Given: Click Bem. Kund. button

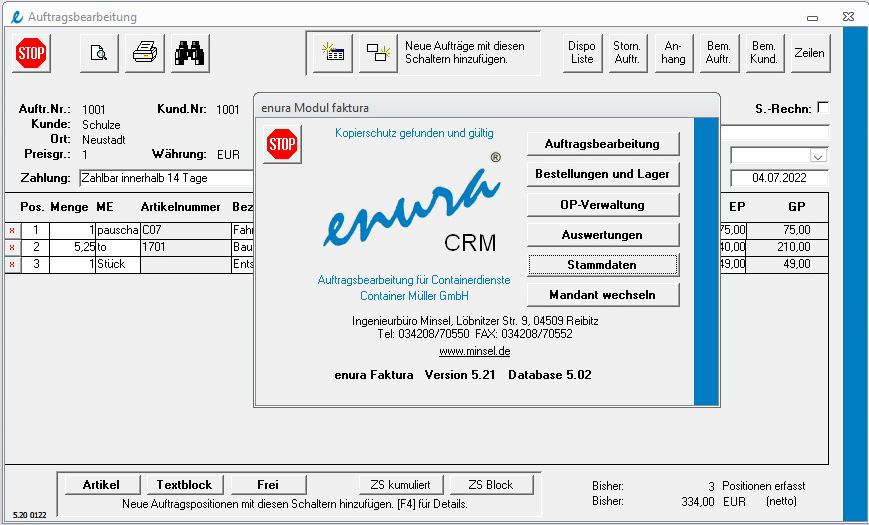Looking at the screenshot, I should [x=764, y=53].
